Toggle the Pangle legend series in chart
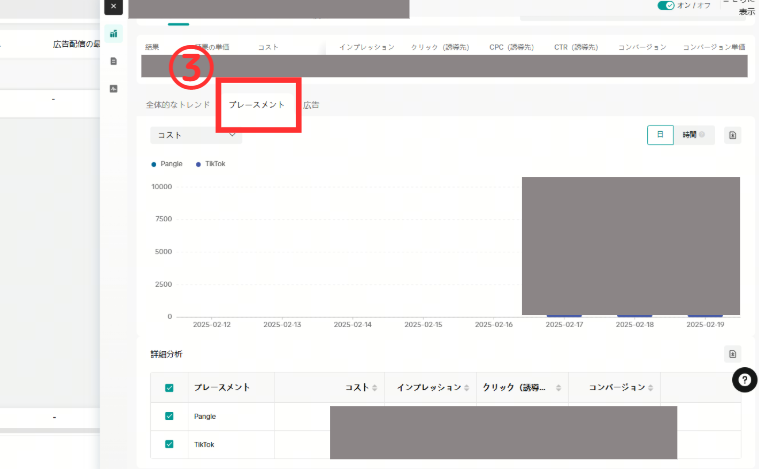The width and height of the screenshot is (759, 469). coord(167,163)
